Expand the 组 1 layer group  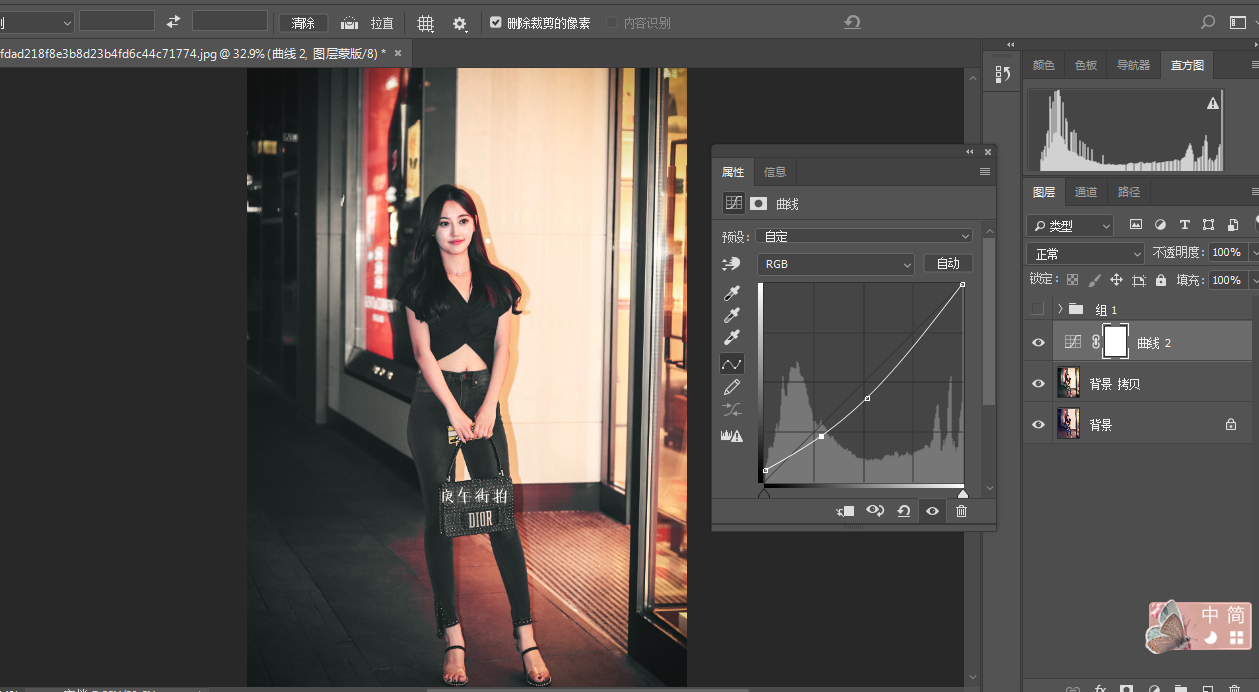(1060, 309)
